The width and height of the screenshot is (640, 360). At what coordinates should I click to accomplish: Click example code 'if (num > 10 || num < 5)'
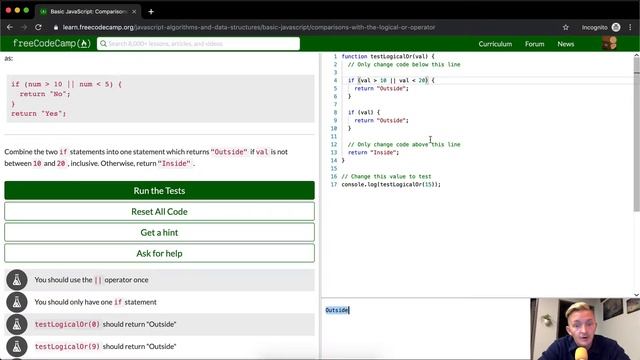click(67, 84)
